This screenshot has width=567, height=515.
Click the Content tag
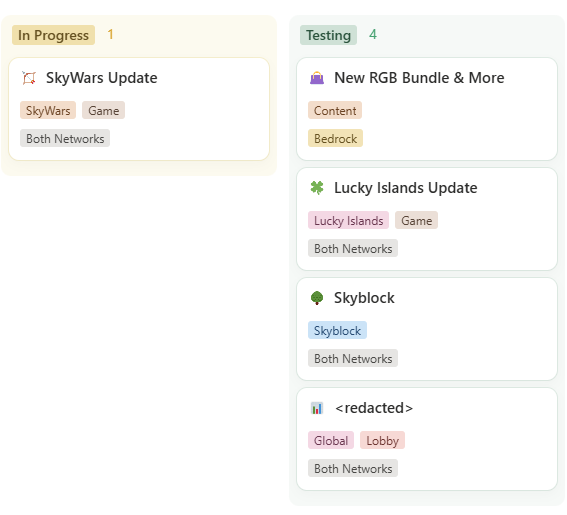tap(335, 110)
